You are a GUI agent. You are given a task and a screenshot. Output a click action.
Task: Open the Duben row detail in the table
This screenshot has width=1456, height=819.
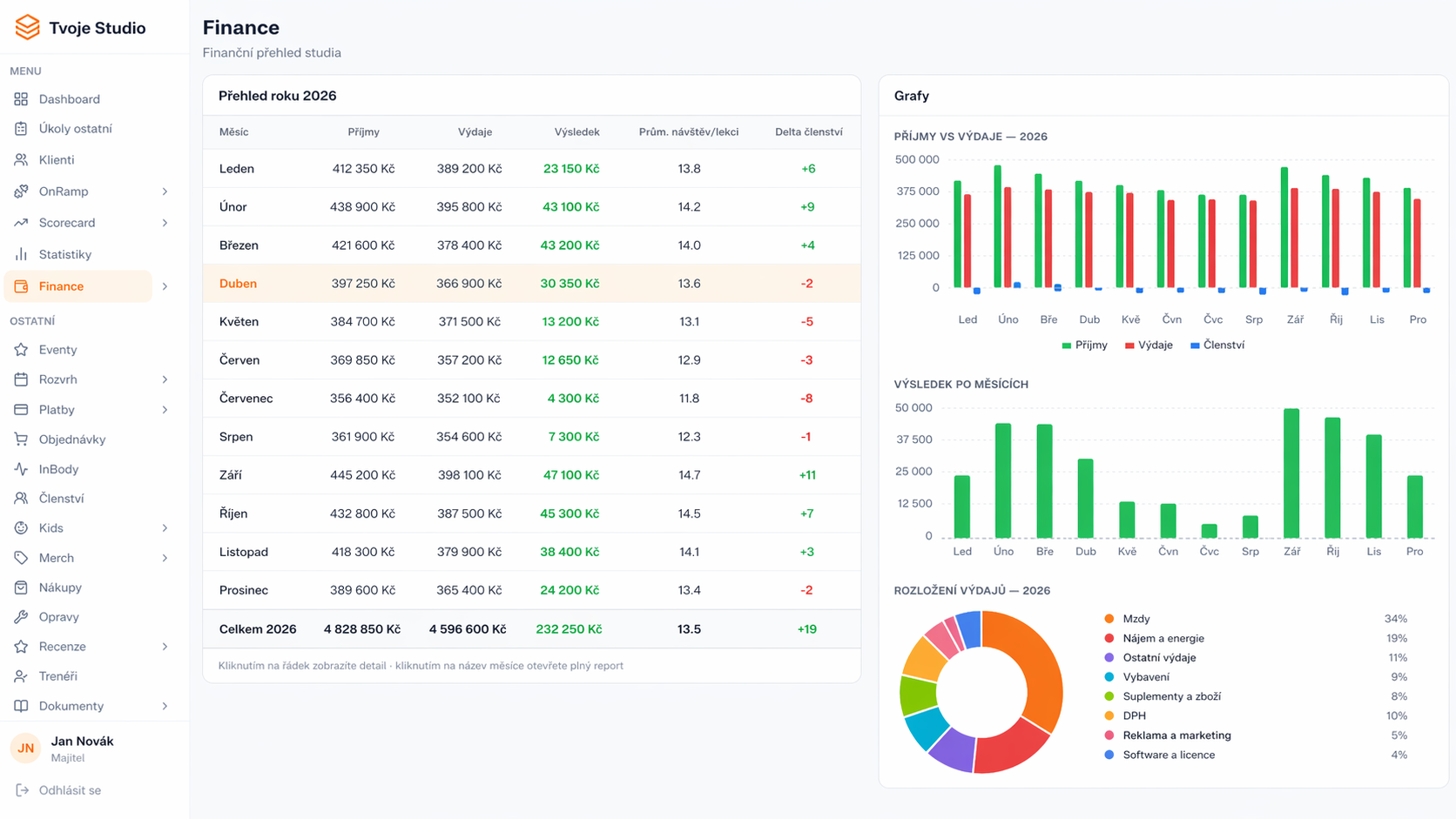pyautogui.click(x=531, y=283)
